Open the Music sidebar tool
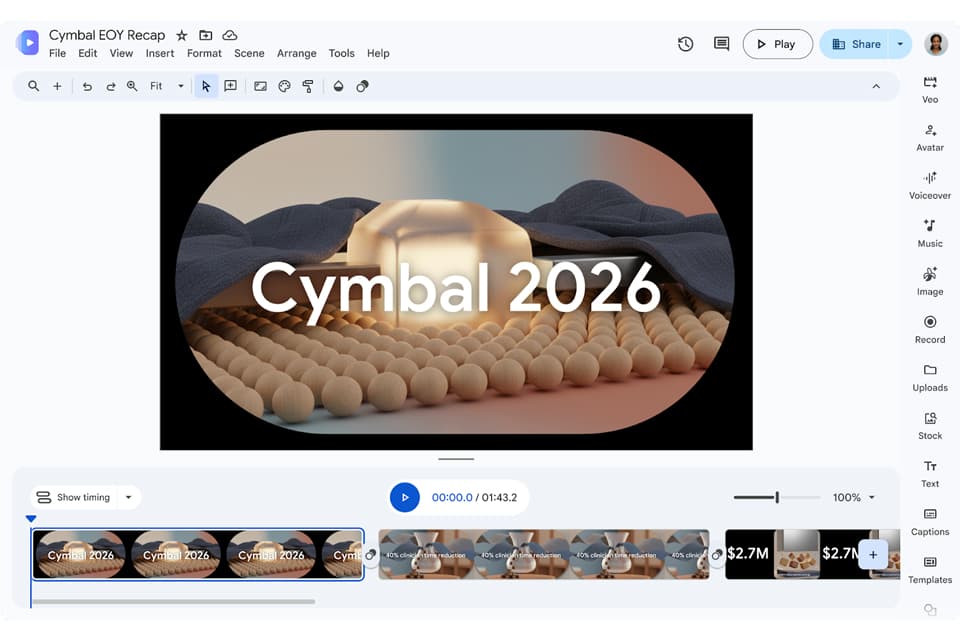Viewport: 960px width, 640px height. 929,233
